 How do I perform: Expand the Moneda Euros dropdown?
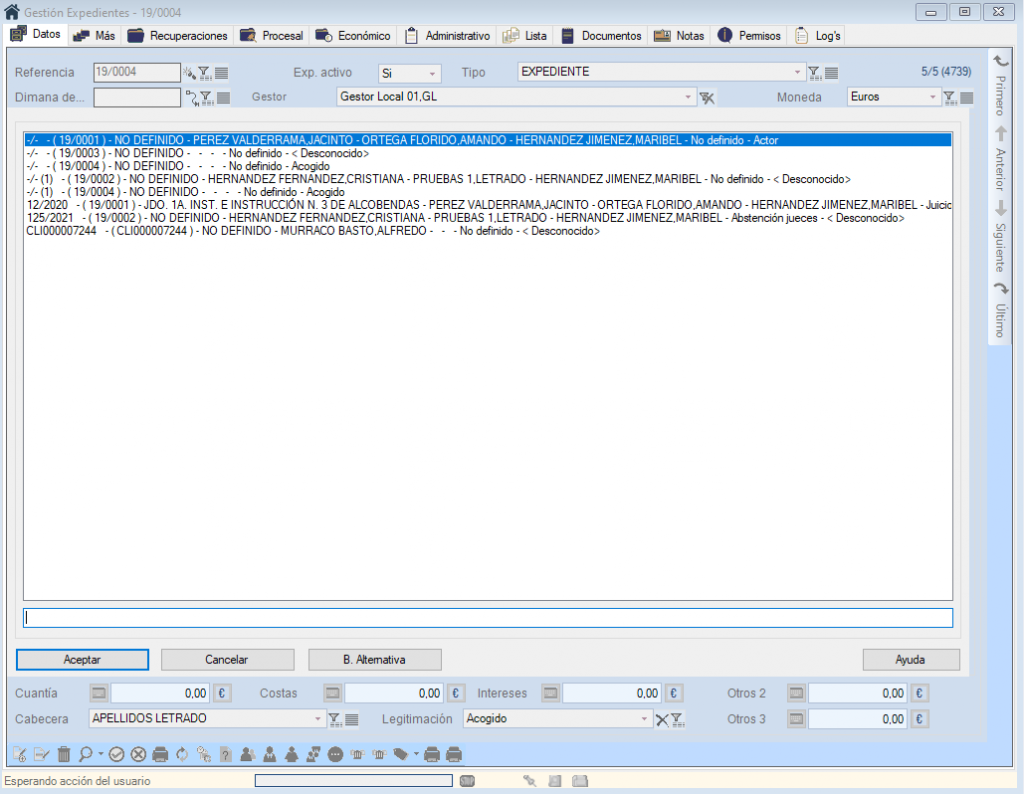[x=933, y=97]
